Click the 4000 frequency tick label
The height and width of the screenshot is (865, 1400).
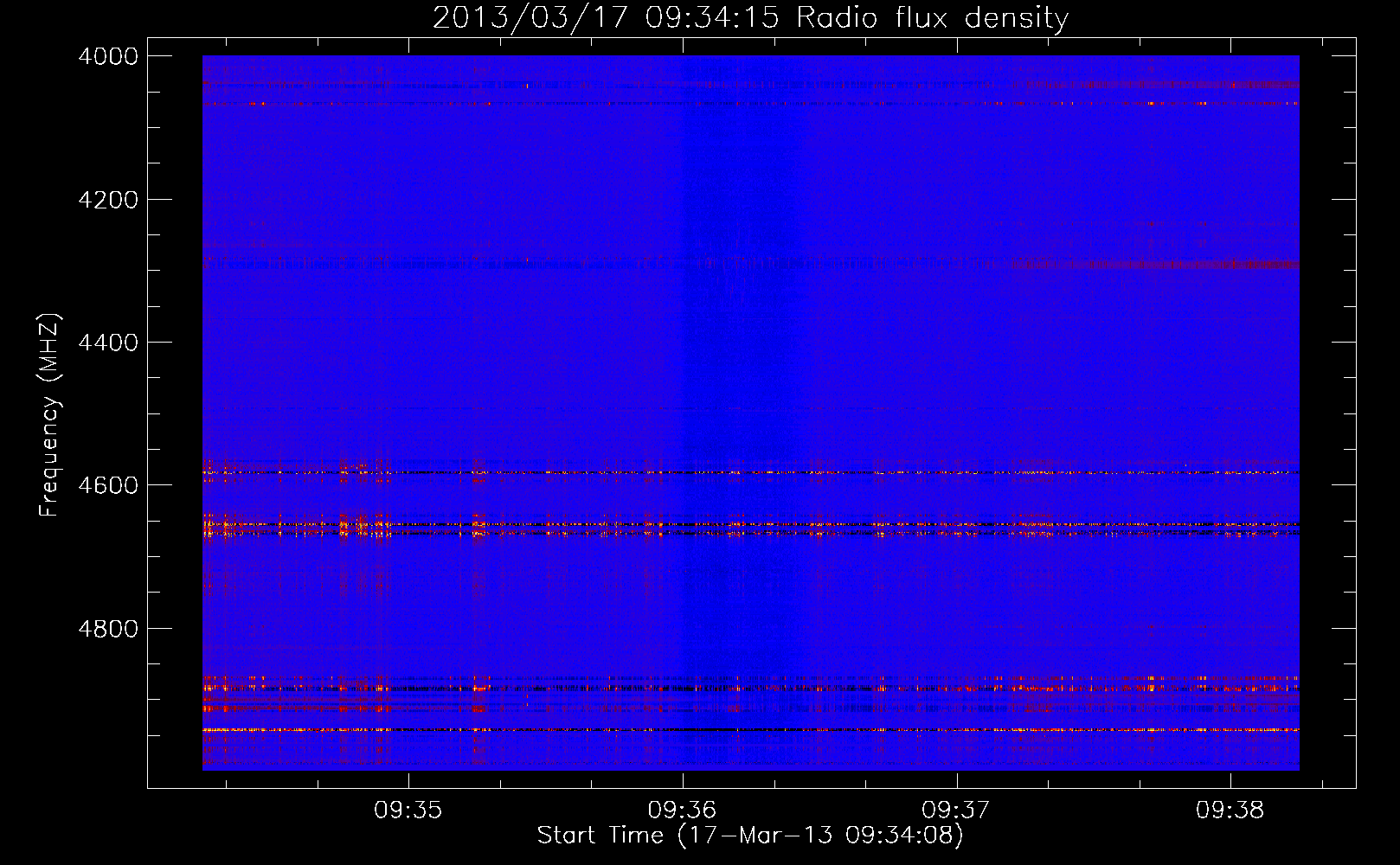(x=108, y=56)
